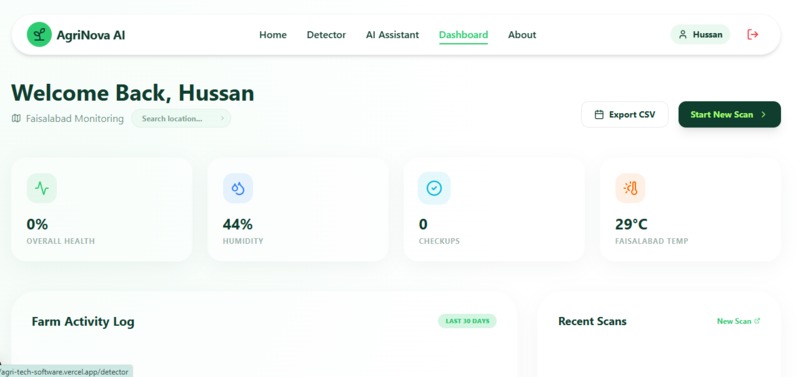The image size is (806, 377).
Task: Click the Faisalabad Monitoring text
Action: tap(75, 119)
